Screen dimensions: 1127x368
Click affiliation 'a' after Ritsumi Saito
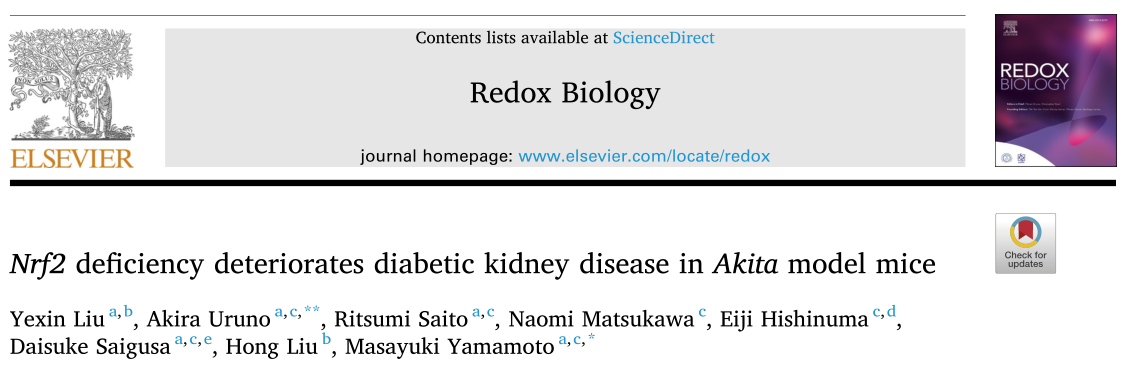(477, 312)
